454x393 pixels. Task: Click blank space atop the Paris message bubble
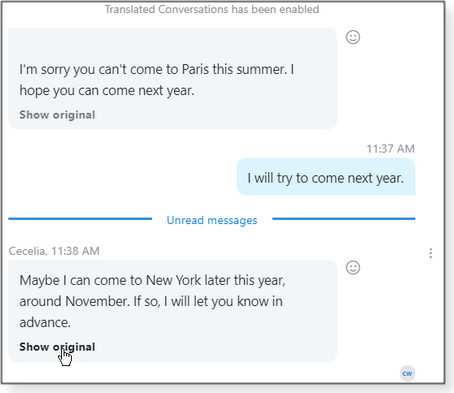point(173,43)
